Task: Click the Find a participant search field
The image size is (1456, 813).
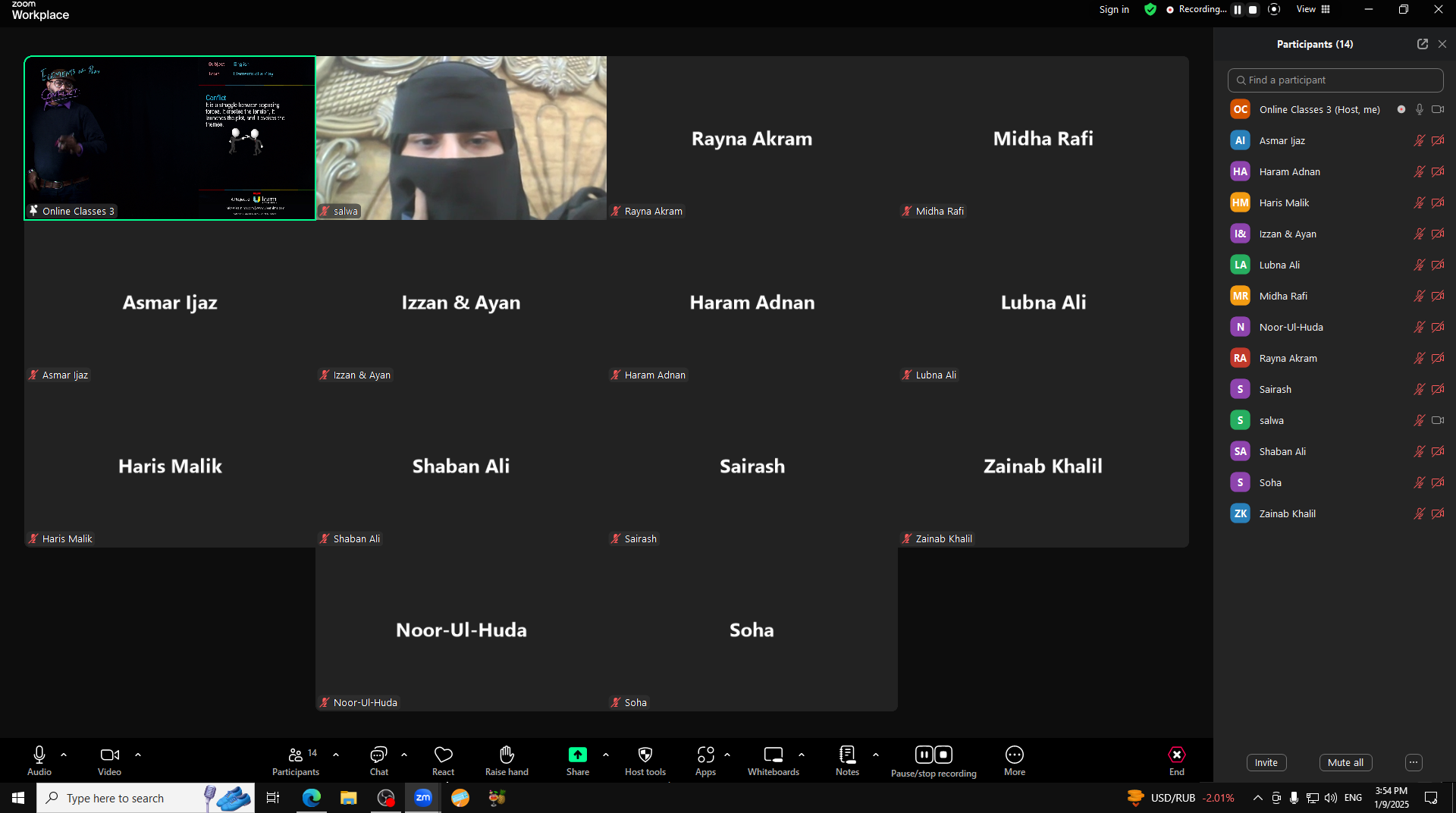Action: [x=1335, y=80]
